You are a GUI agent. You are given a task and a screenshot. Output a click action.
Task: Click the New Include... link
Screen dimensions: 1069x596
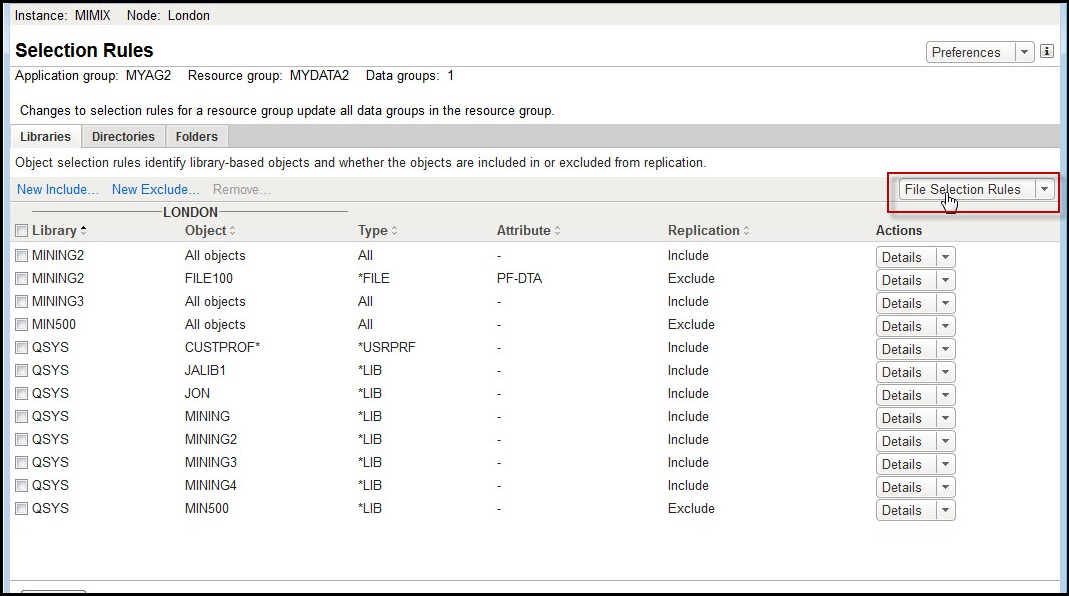click(58, 189)
